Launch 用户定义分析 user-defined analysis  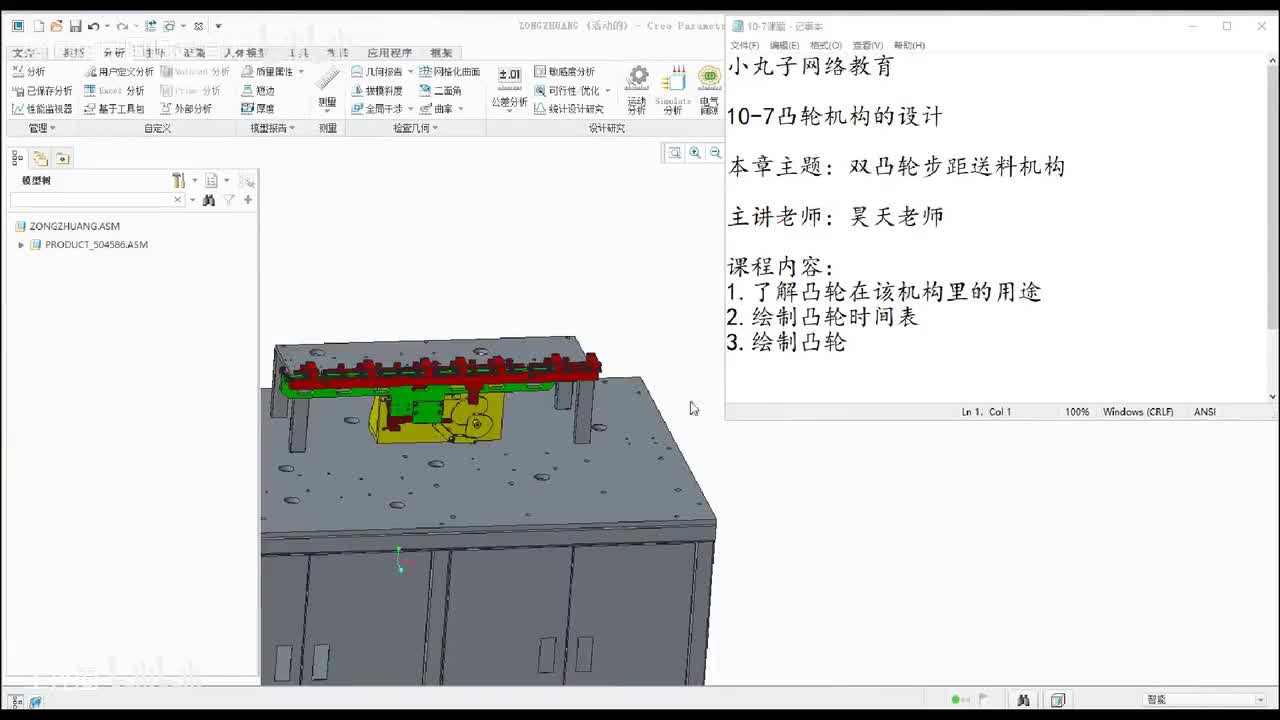point(119,72)
